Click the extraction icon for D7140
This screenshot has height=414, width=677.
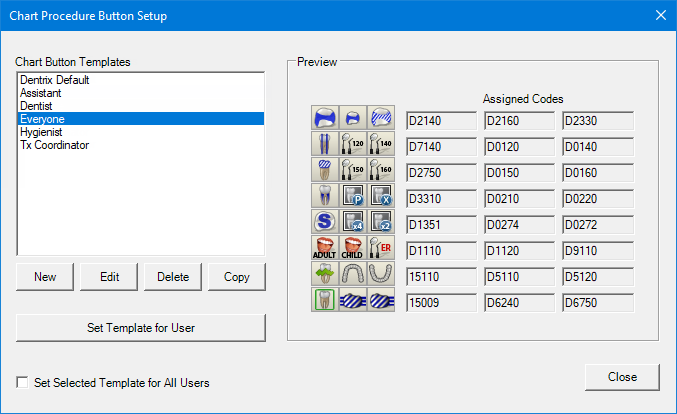[x=325, y=143]
